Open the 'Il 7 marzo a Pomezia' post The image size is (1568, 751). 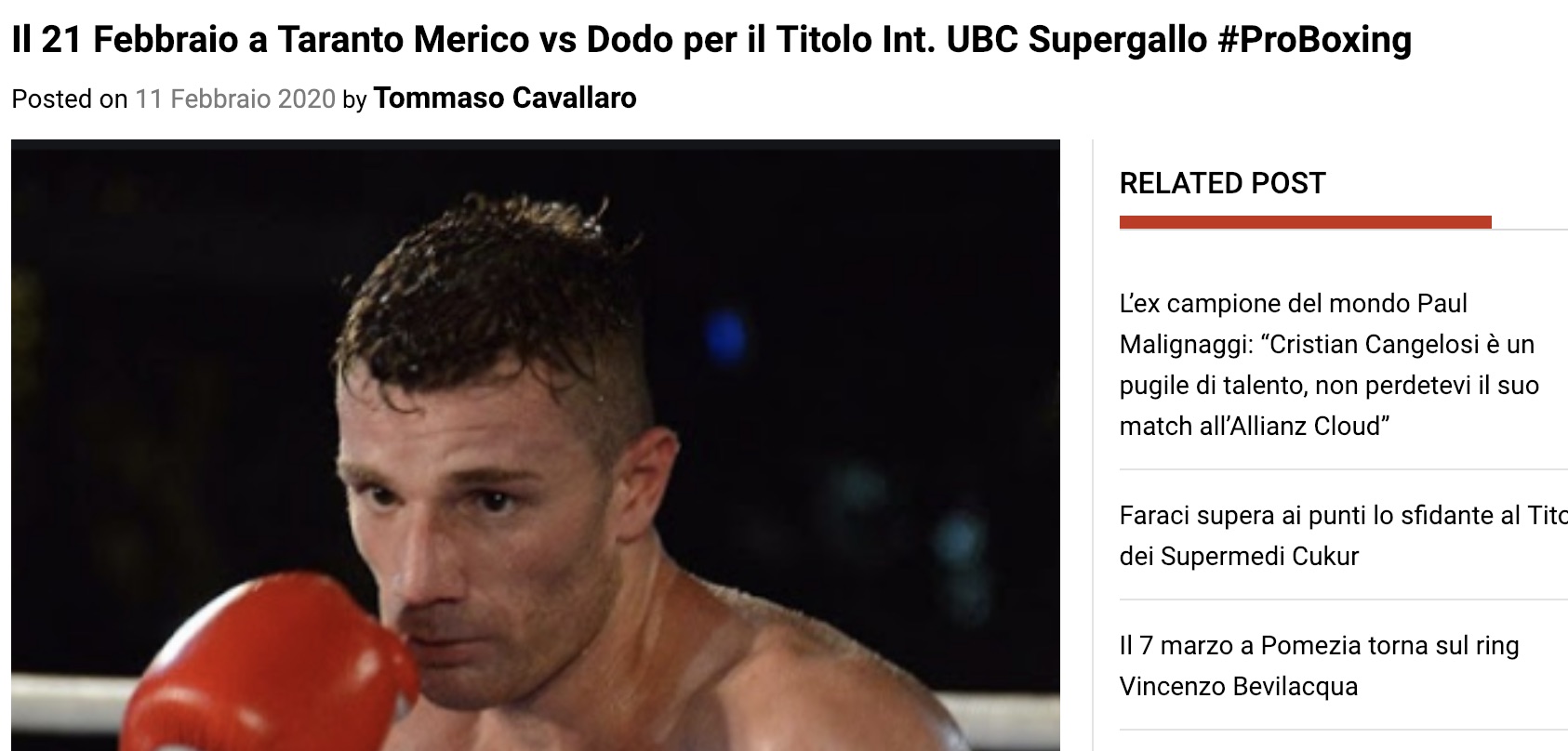click(1319, 645)
